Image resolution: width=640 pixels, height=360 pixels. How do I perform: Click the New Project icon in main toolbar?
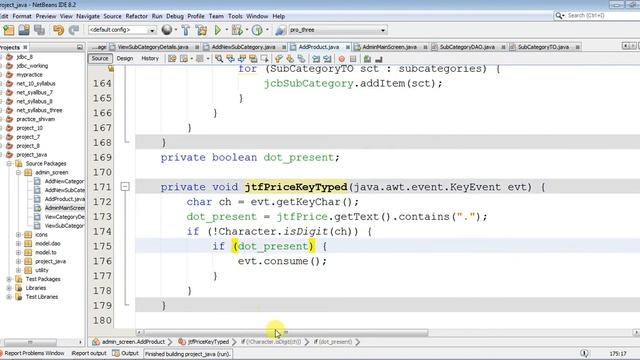[x=9, y=30]
